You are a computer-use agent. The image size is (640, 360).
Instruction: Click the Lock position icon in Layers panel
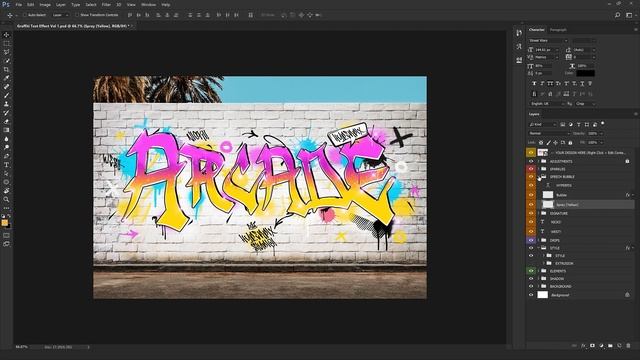[556, 142]
